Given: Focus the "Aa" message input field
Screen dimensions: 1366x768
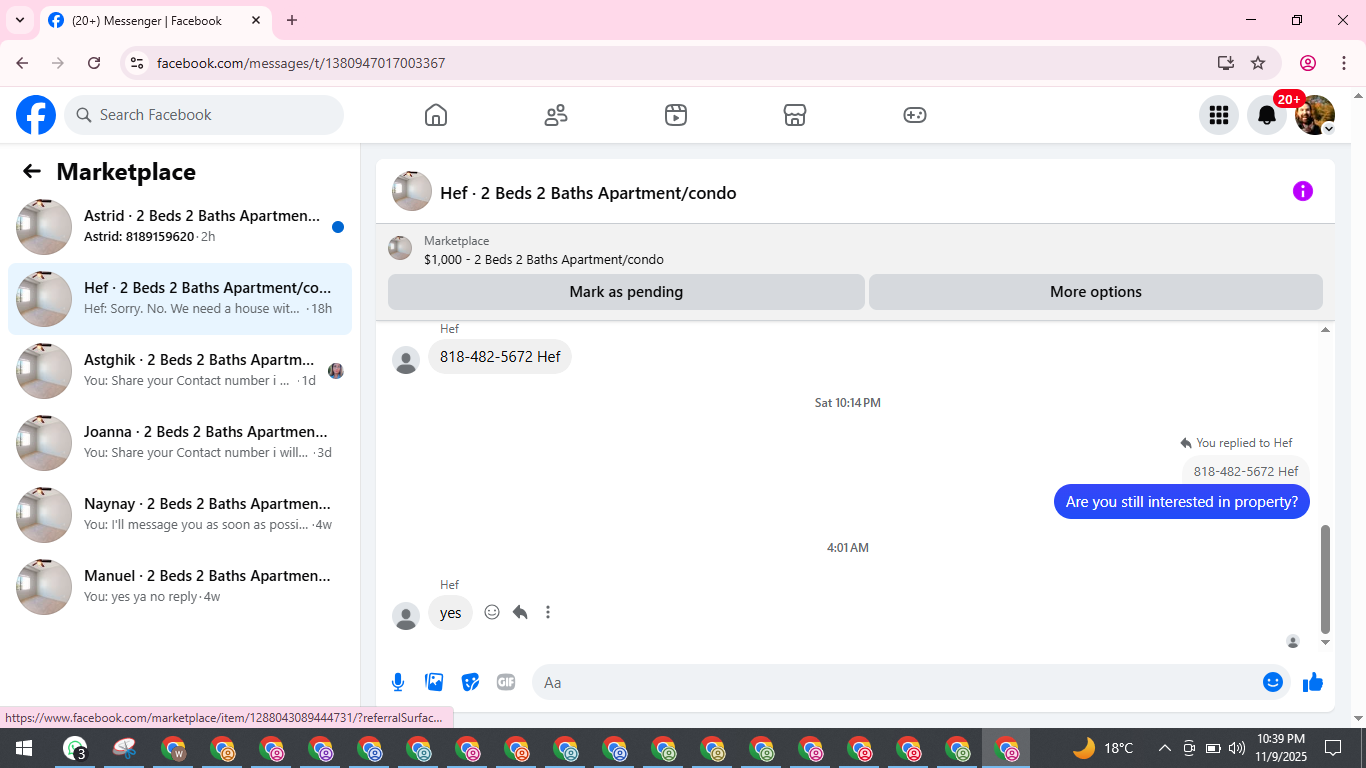Looking at the screenshot, I should pyautogui.click(x=895, y=682).
